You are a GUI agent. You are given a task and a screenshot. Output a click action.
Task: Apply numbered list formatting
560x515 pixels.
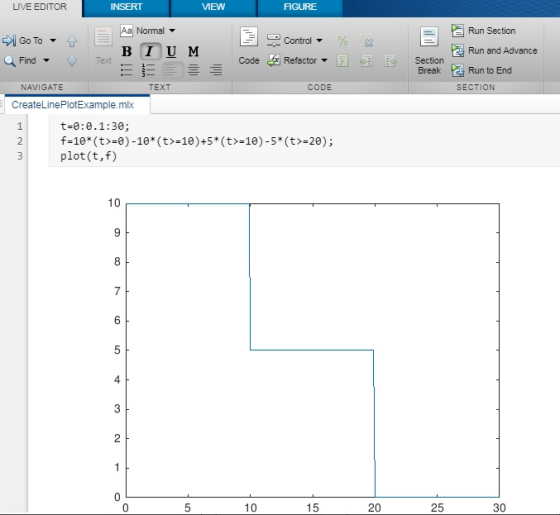click(x=148, y=70)
